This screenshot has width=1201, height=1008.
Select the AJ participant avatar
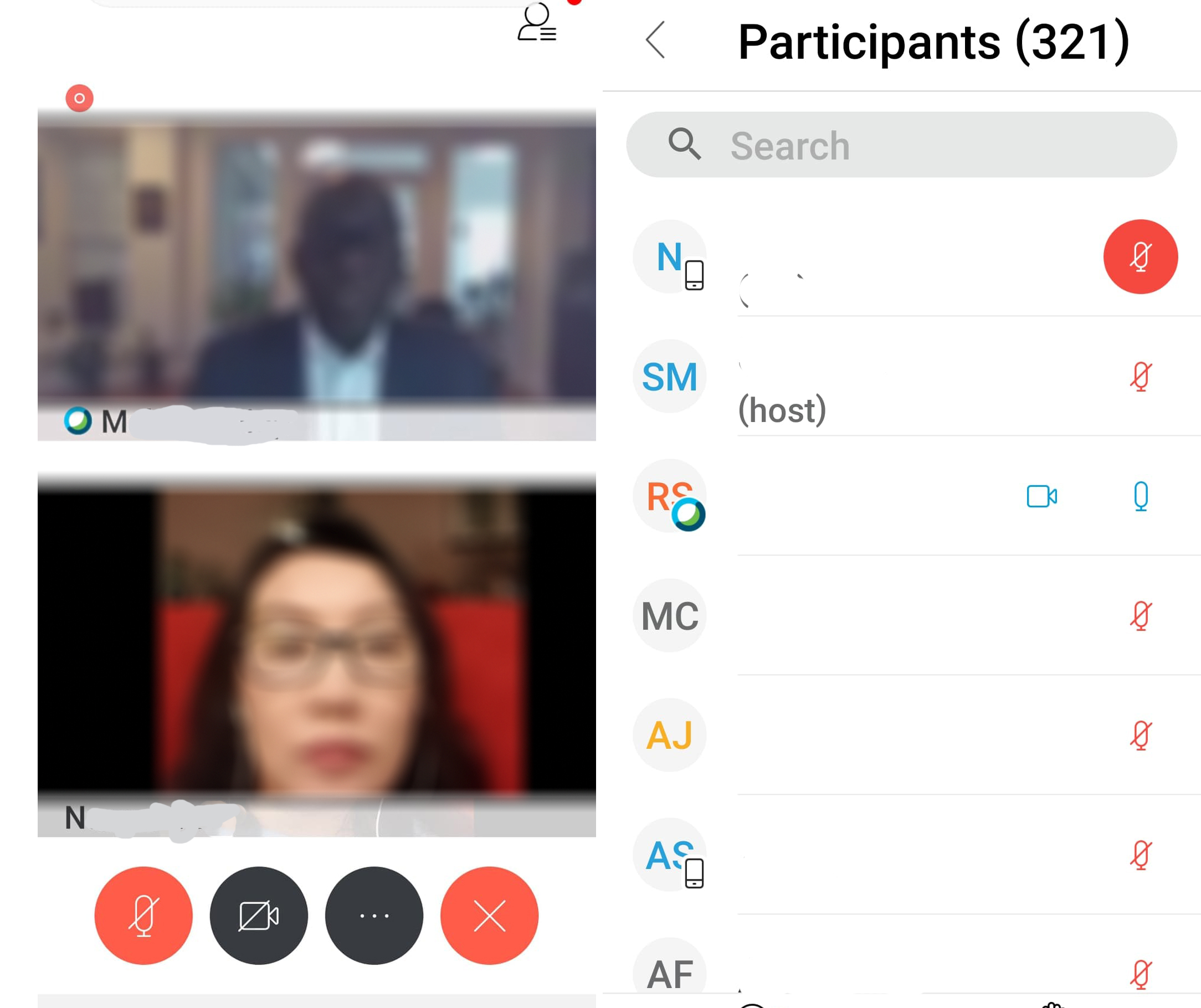(670, 735)
